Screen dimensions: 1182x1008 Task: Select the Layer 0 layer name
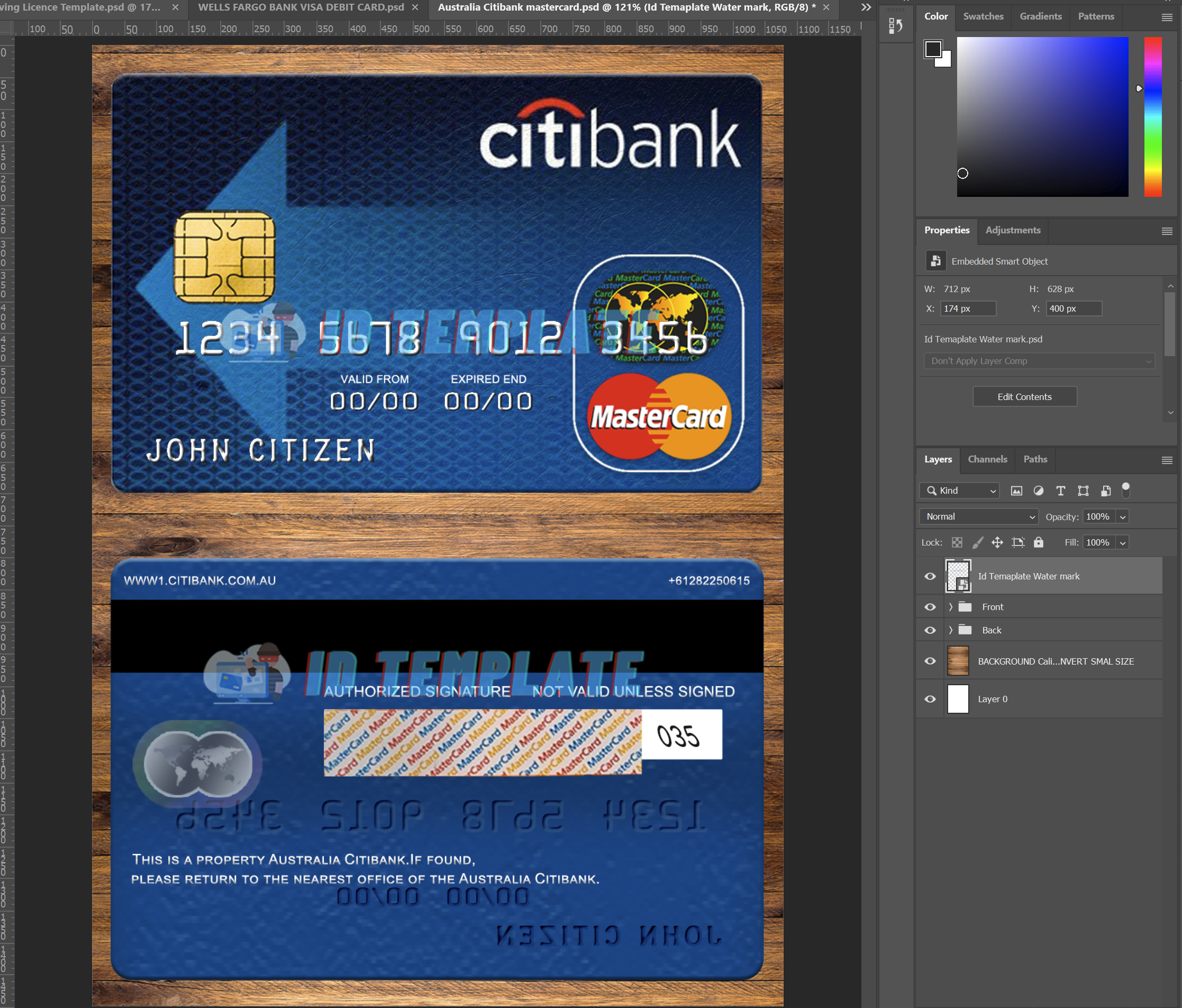(x=993, y=699)
